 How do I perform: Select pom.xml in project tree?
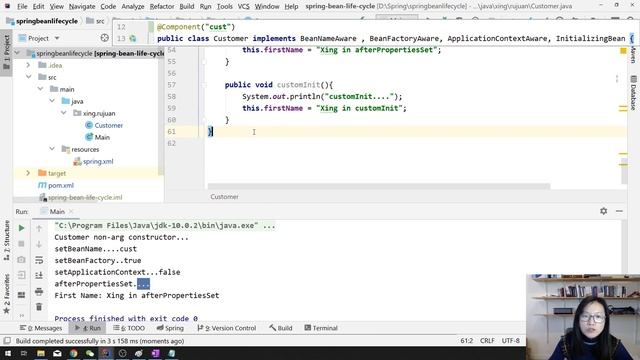tap(61, 185)
